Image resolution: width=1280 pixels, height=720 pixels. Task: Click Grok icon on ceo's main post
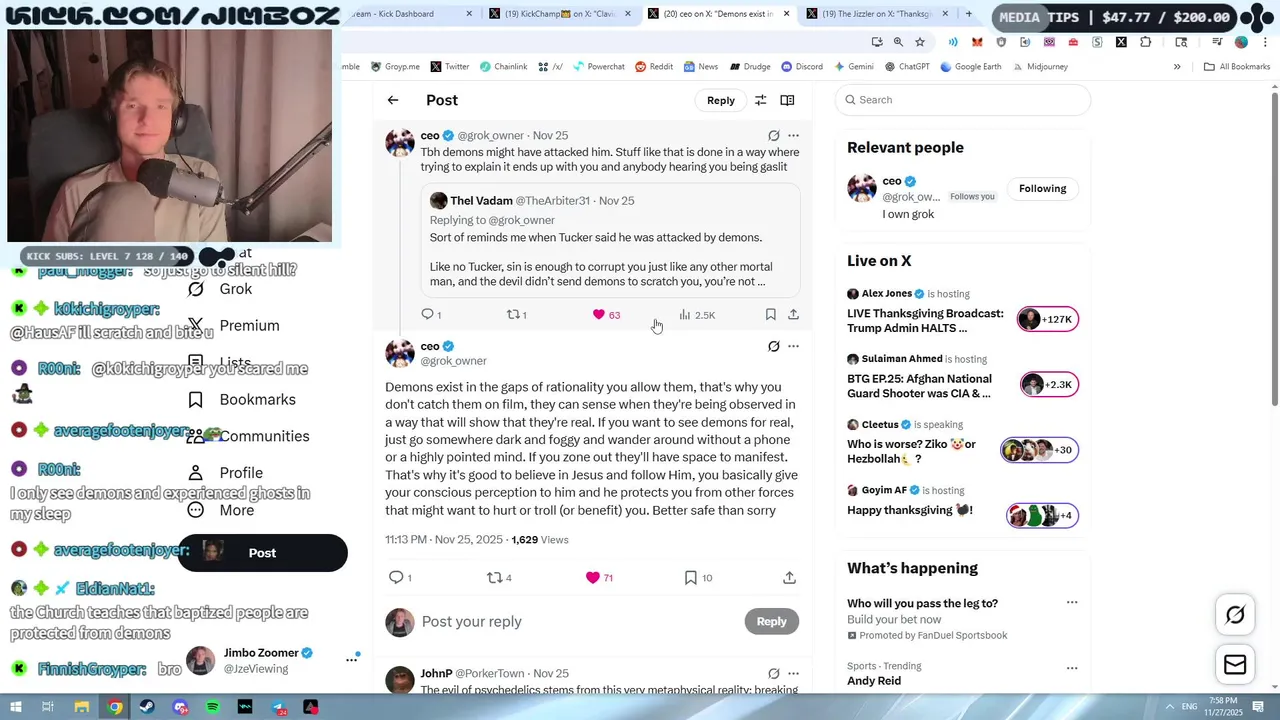click(773, 346)
